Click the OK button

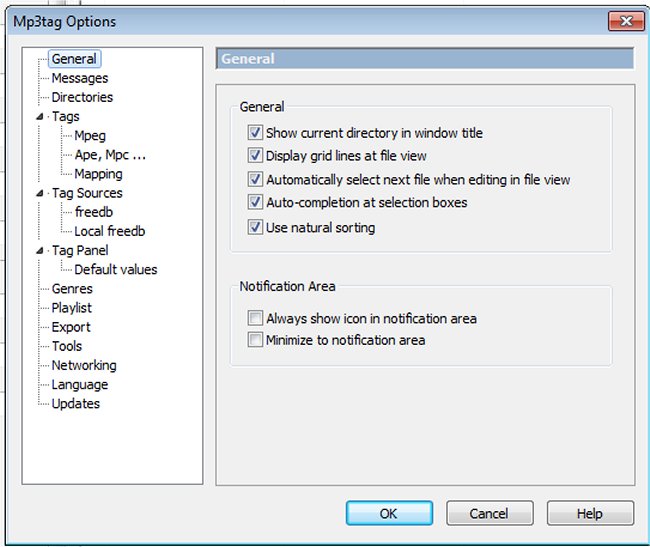click(x=389, y=513)
